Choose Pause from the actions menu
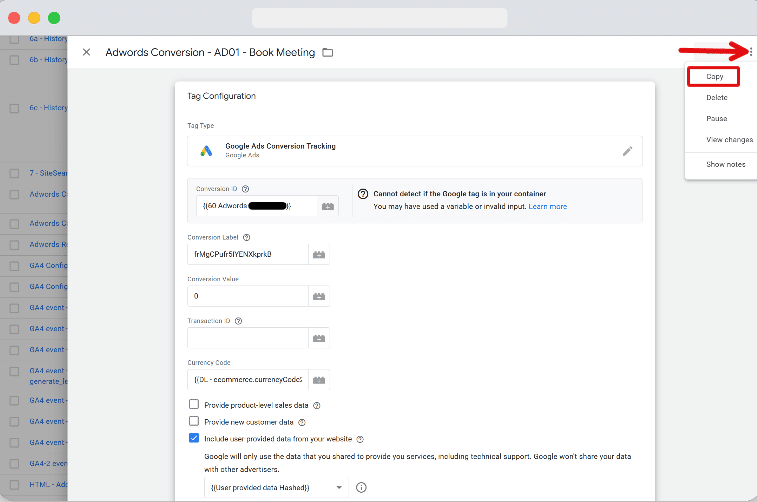Viewport: 757px width, 502px height. pyautogui.click(x=716, y=119)
